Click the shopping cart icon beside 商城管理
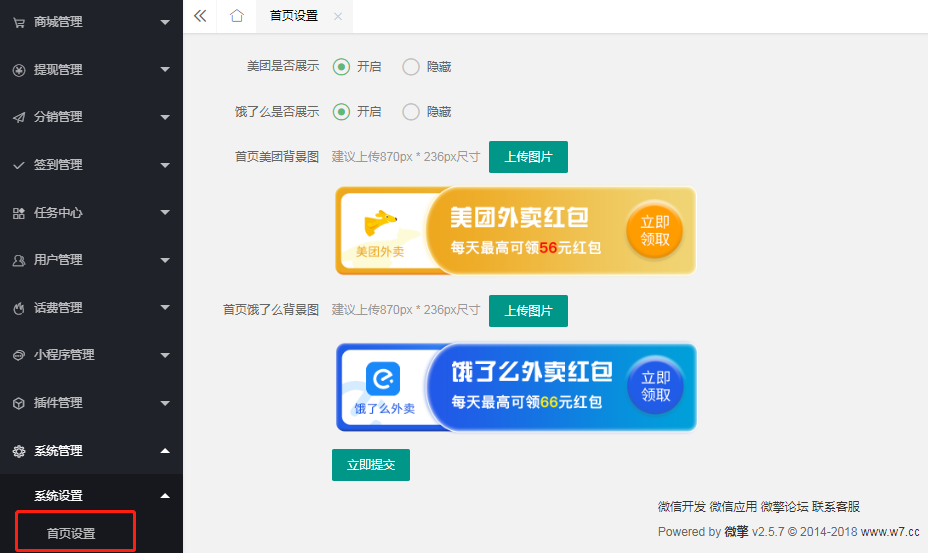Image resolution: width=928 pixels, height=553 pixels. [x=19, y=22]
